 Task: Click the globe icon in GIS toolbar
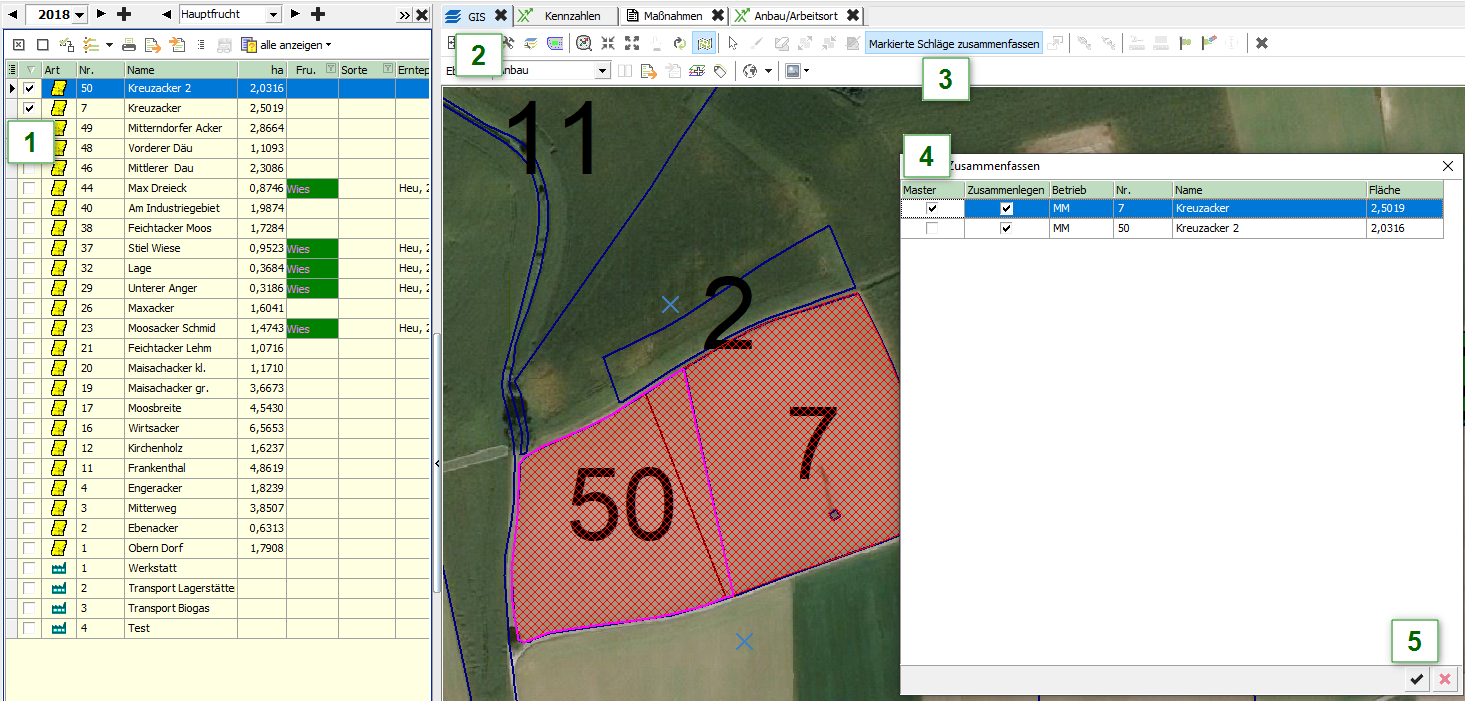coord(750,71)
